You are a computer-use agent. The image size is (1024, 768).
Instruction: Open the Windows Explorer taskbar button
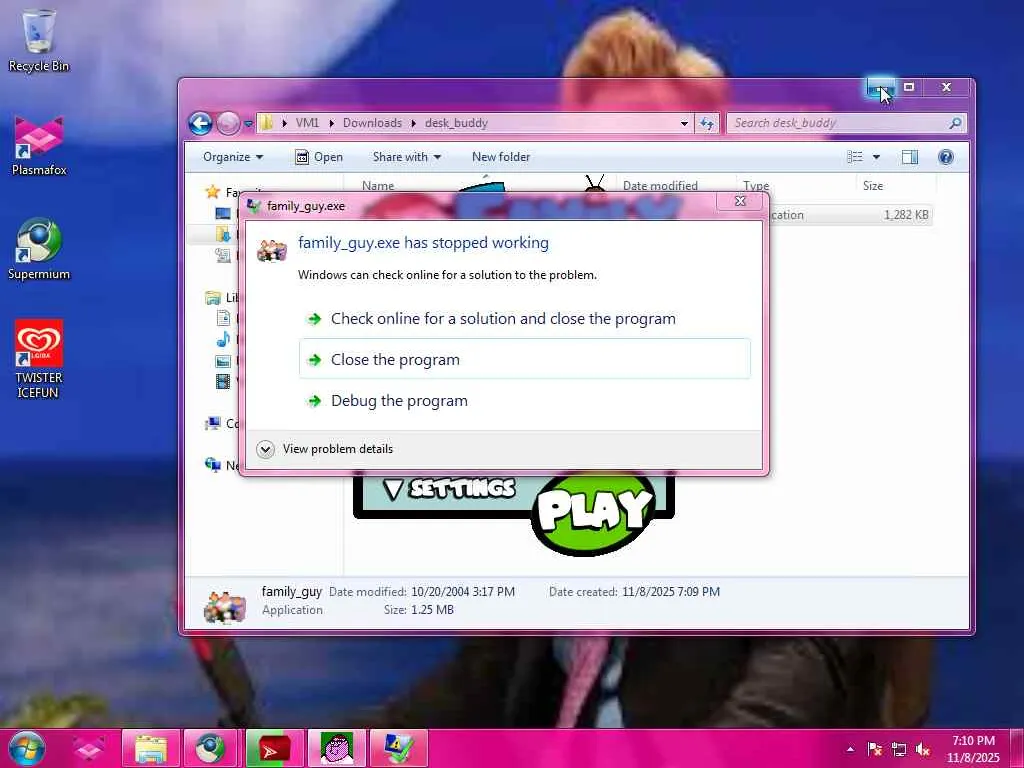tap(150, 748)
